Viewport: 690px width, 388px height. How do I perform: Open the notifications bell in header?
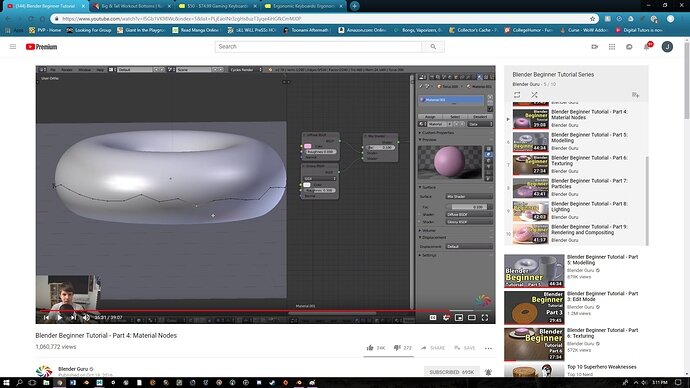(x=647, y=46)
